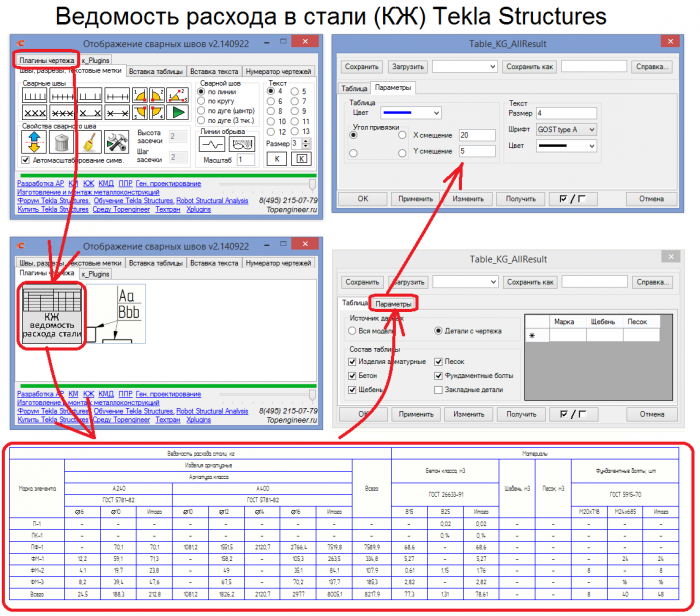Open the table Цвет blue line dropdown

[x=411, y=113]
